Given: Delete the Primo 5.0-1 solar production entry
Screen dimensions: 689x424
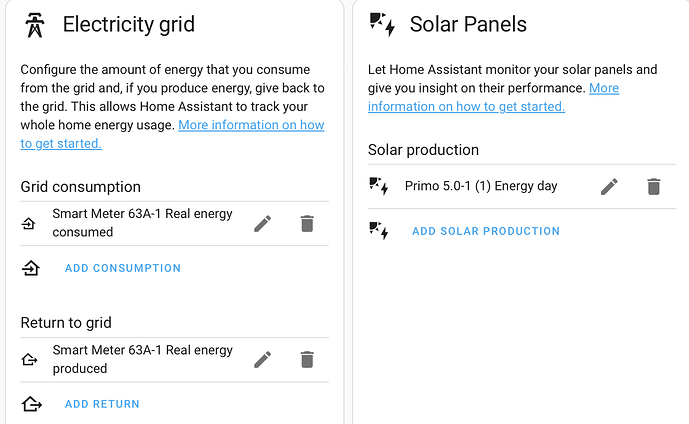Looking at the screenshot, I should (x=653, y=186).
